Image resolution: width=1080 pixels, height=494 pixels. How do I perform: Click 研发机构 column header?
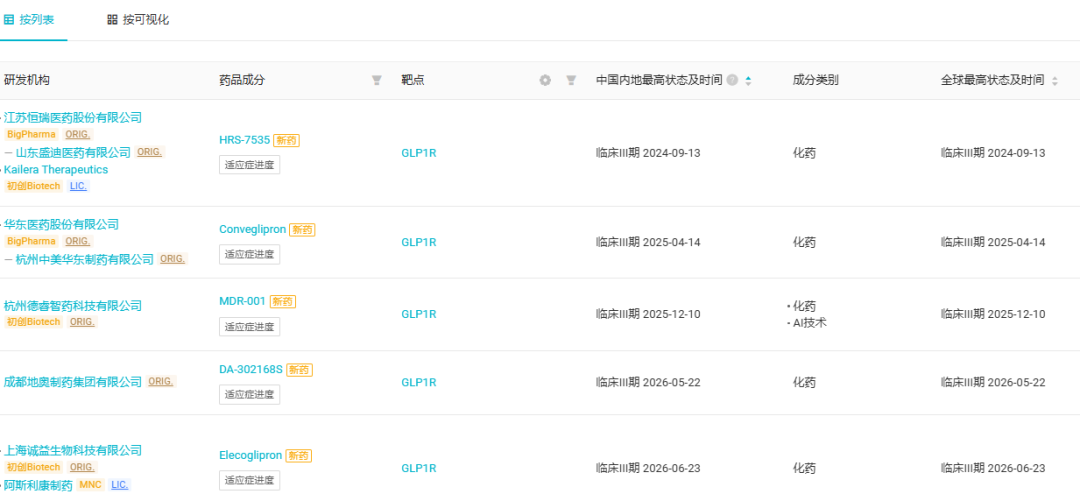tap(27, 81)
